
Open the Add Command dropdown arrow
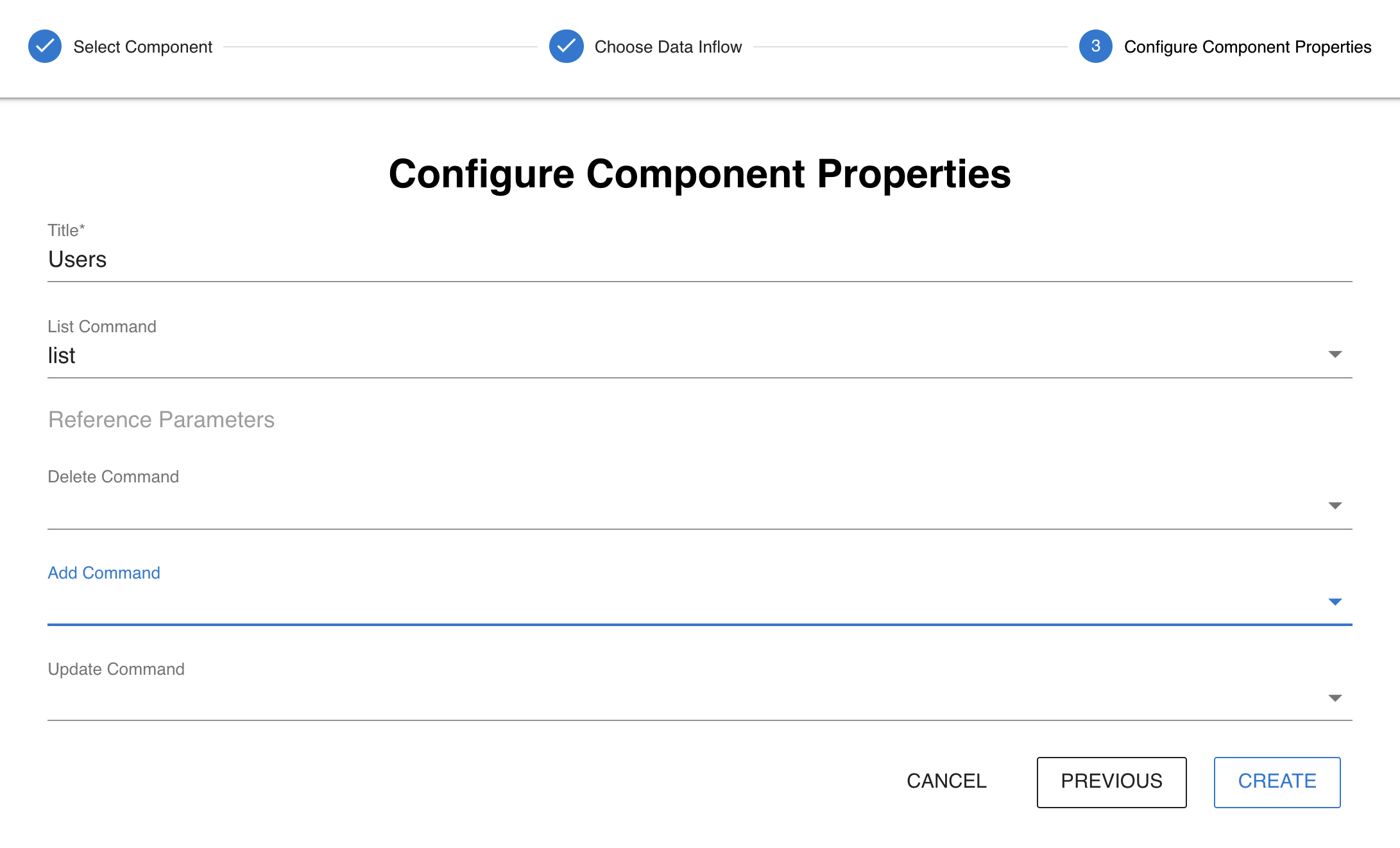click(1335, 602)
